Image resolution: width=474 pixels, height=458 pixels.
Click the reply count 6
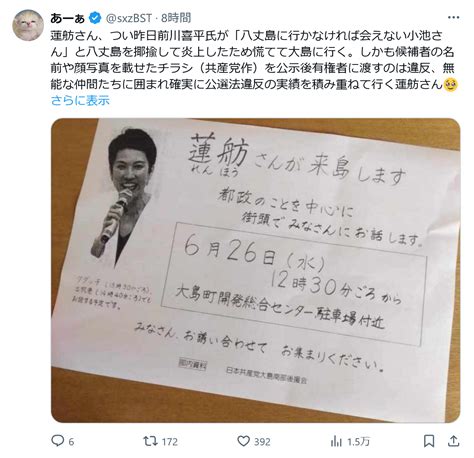click(71, 442)
